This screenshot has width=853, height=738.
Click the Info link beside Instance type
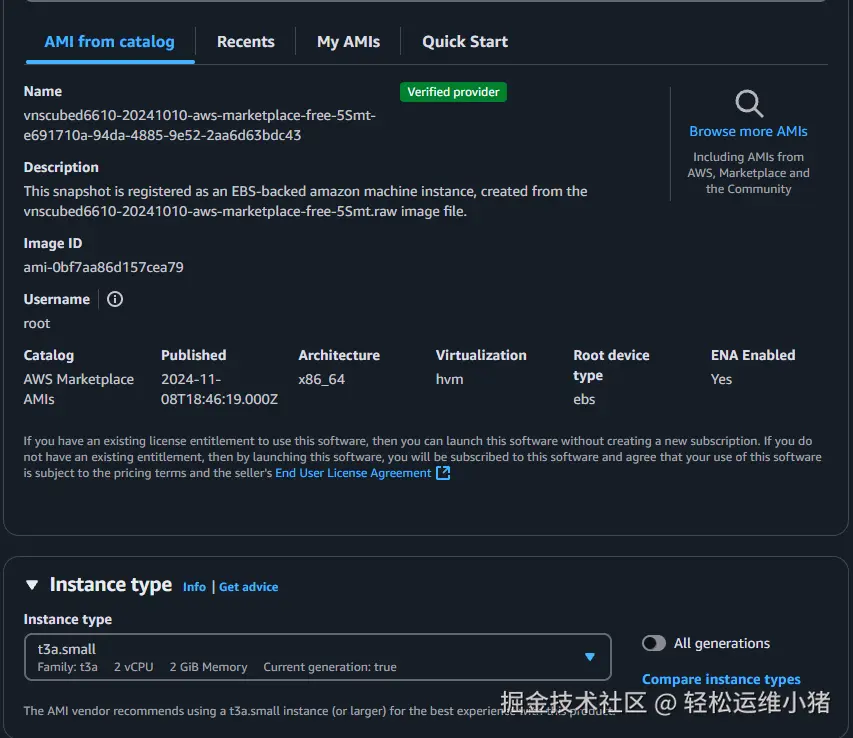click(x=194, y=587)
